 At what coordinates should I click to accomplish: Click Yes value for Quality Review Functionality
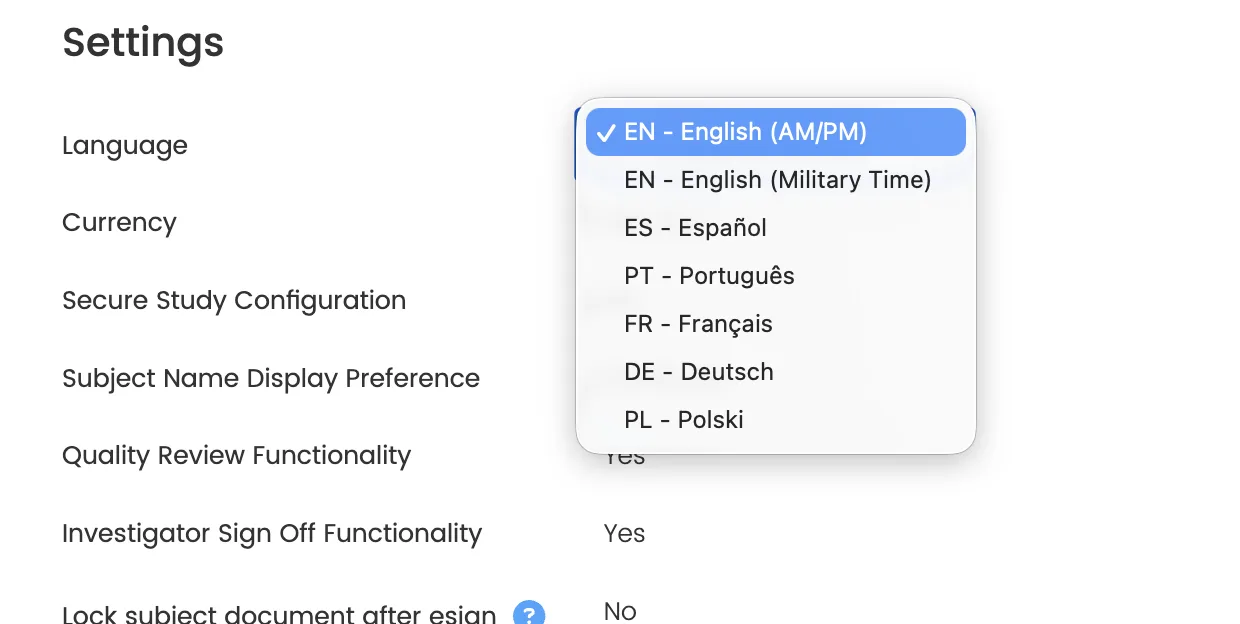coord(624,460)
